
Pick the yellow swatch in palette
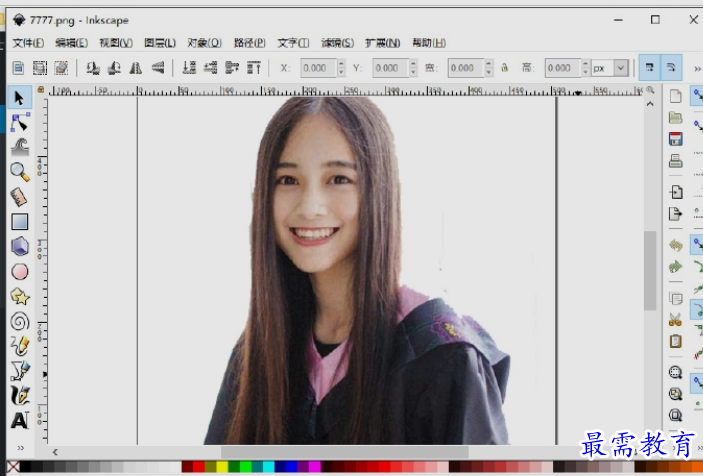coord(222,467)
